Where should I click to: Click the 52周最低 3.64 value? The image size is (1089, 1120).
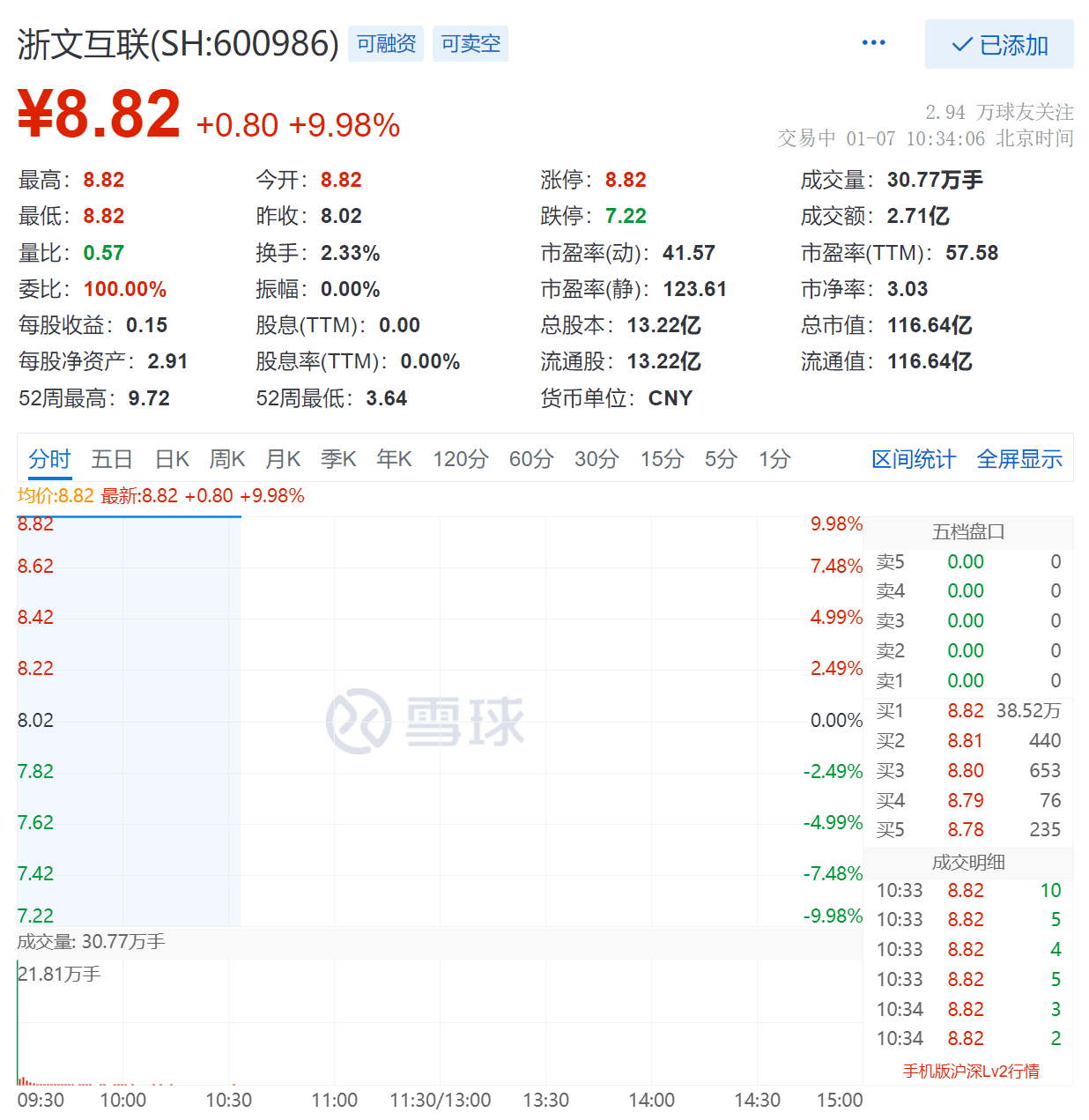(x=387, y=398)
